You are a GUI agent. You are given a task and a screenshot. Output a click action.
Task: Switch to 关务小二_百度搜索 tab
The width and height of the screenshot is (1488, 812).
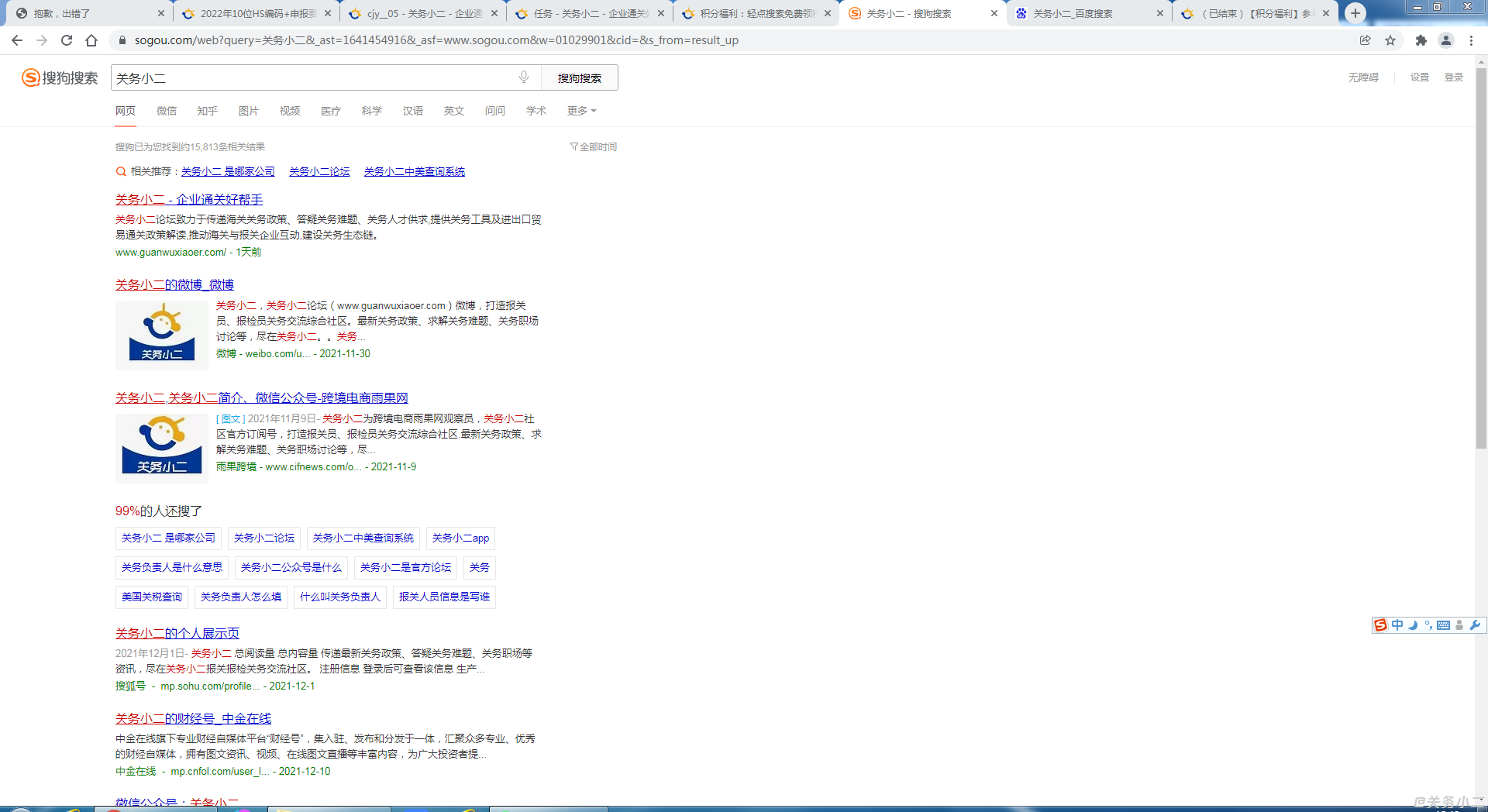pos(1090,13)
